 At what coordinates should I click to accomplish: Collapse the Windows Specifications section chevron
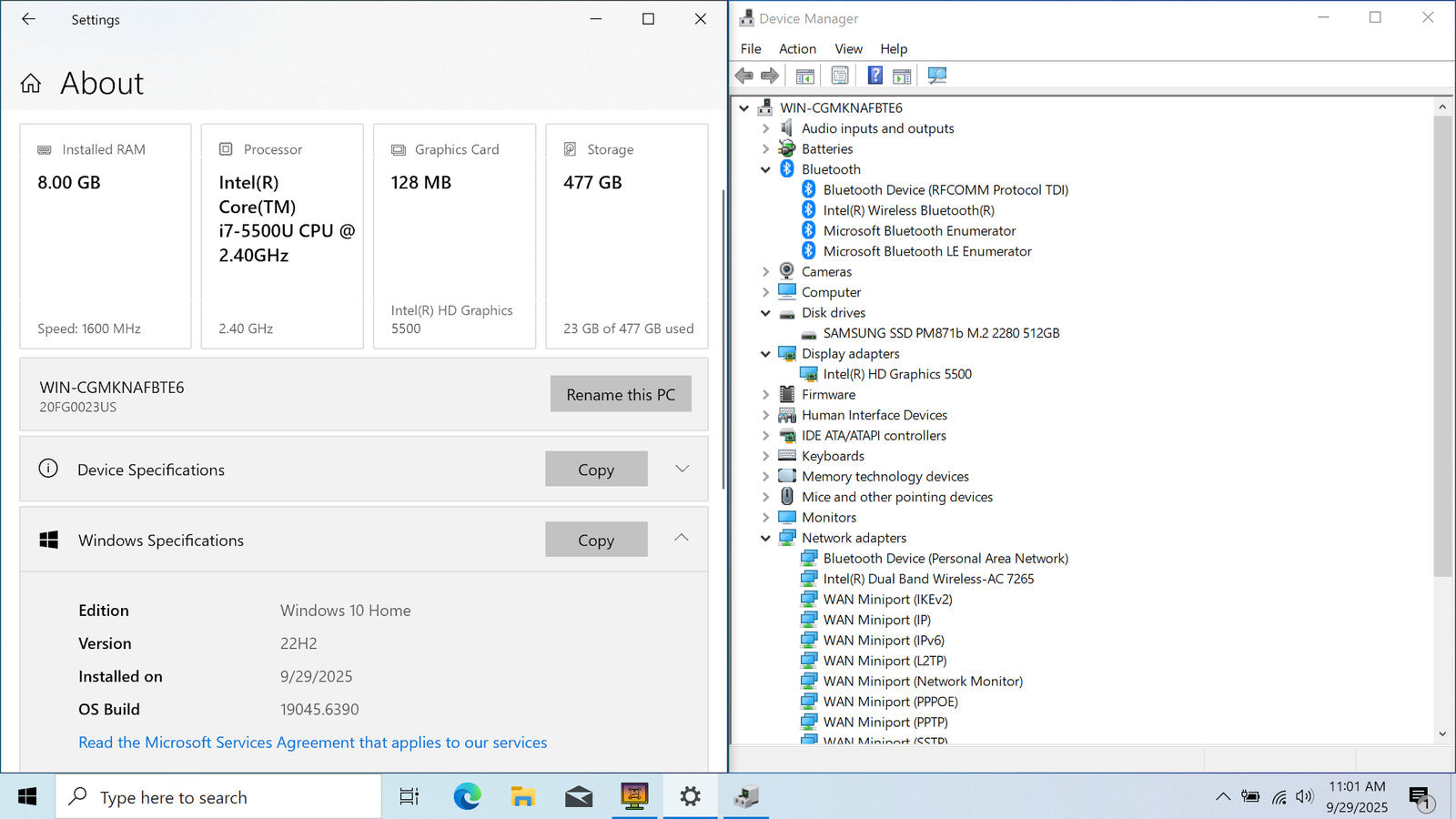pos(682,539)
